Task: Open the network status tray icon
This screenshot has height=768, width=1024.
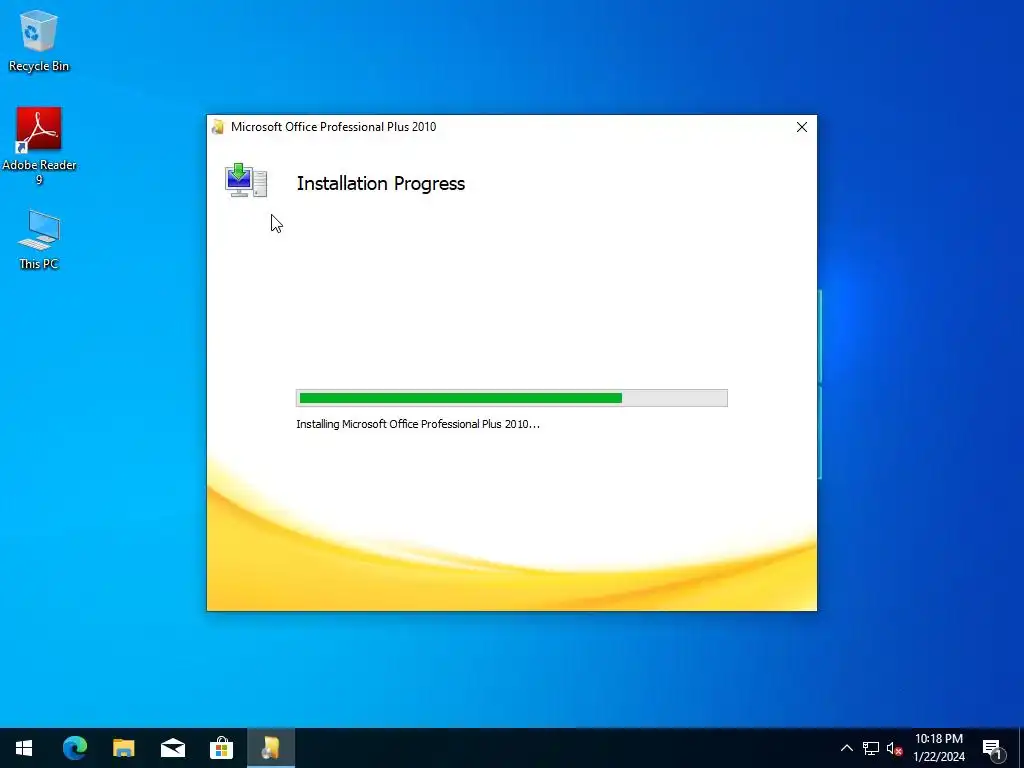Action: [x=871, y=748]
